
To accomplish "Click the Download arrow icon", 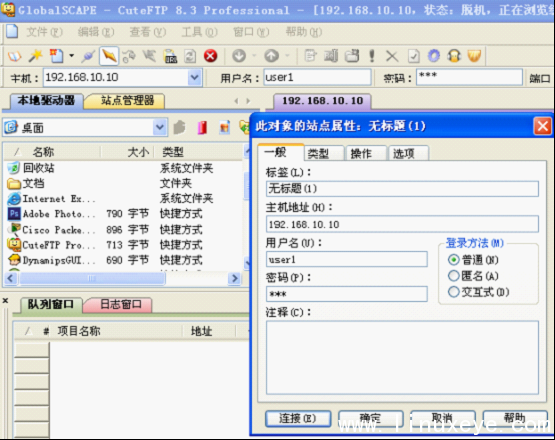I will pyautogui.click(x=239, y=56).
